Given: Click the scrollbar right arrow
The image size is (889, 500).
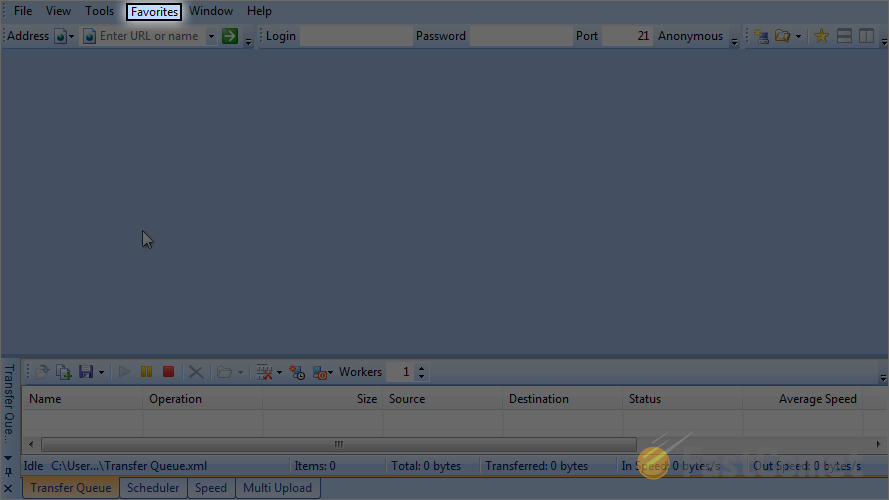Looking at the screenshot, I should pos(878,444).
